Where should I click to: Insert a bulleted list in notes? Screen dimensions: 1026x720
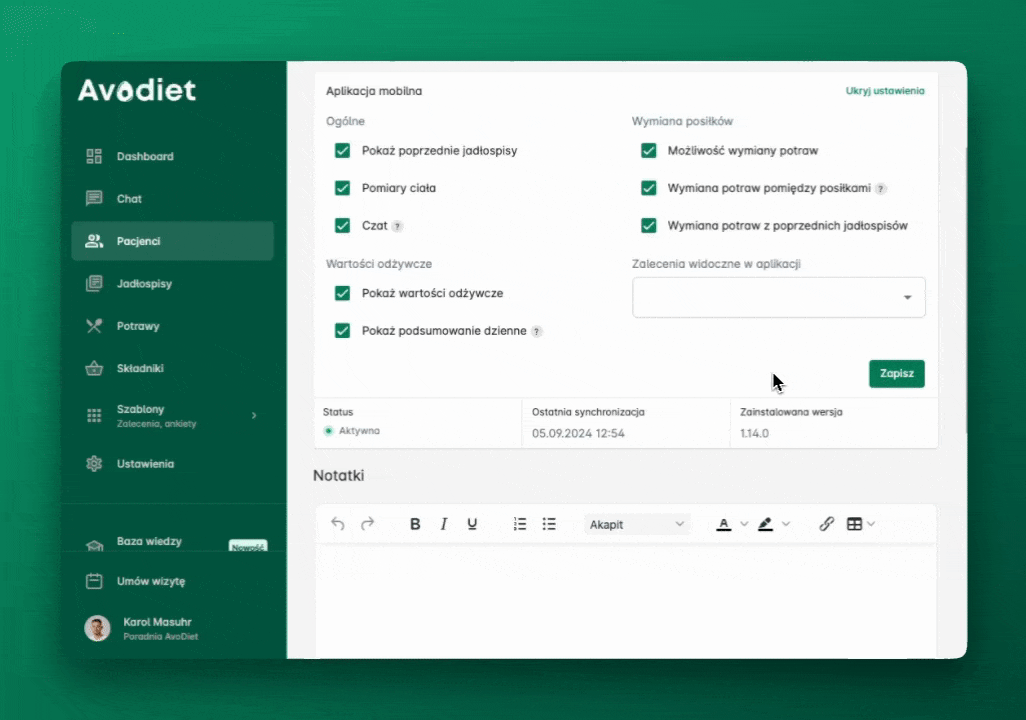coord(549,524)
